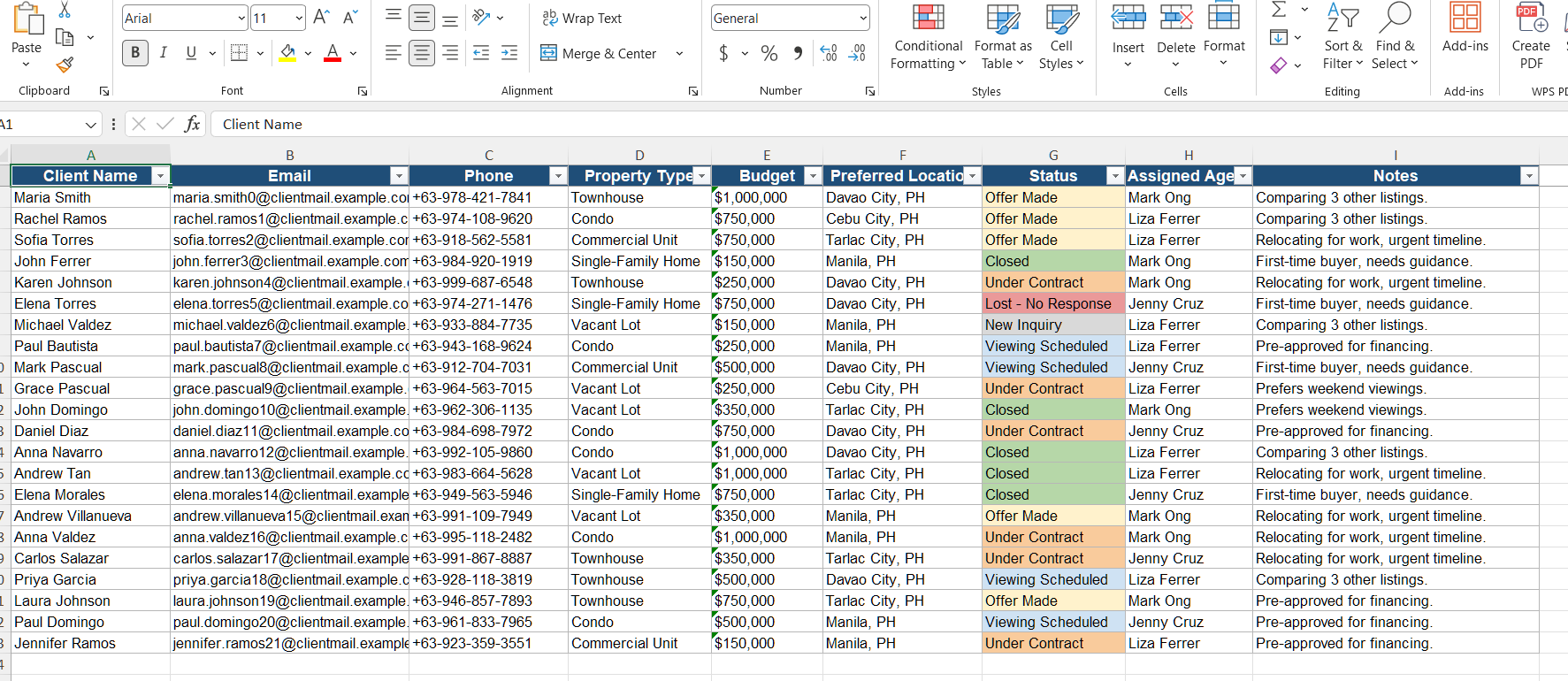
Task: Open the Budget column filter dropdown
Action: click(x=813, y=176)
